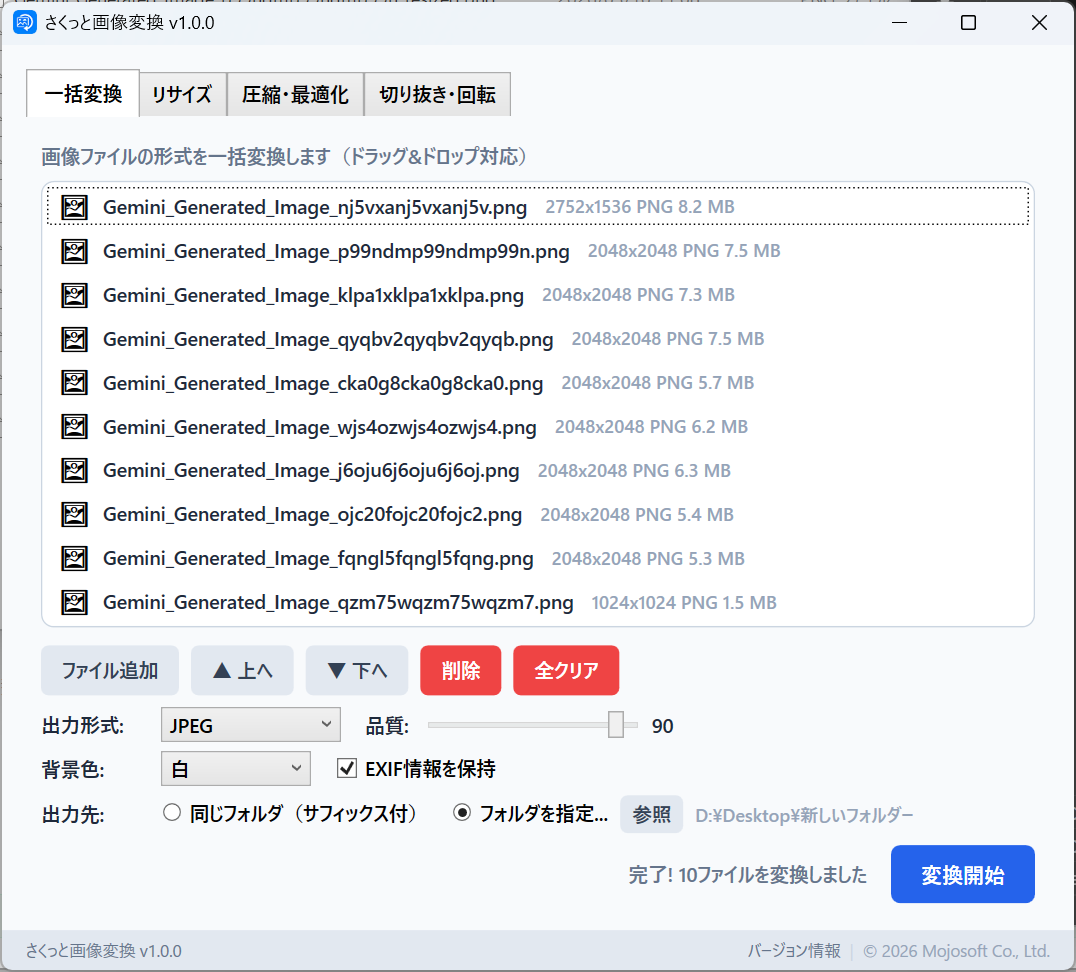Click thumbnail icon of p99ndmp99ndmp99n.png

click(74, 251)
